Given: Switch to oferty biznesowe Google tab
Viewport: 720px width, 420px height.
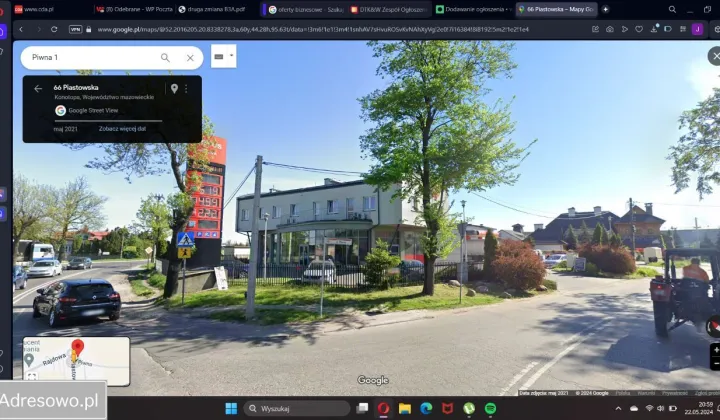Looking at the screenshot, I should coord(305,9).
